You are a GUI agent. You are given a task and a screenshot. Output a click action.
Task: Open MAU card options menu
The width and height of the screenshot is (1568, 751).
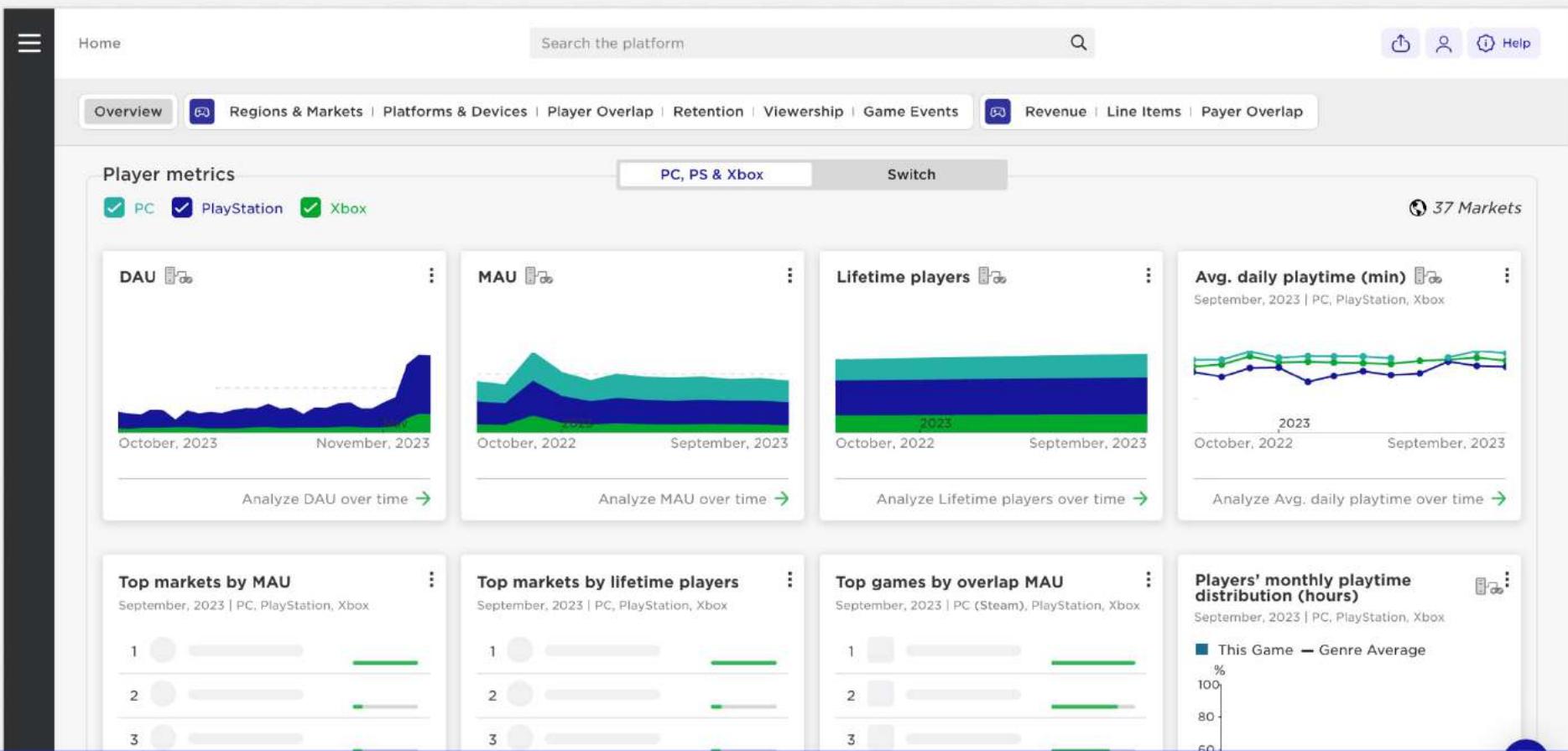789,275
